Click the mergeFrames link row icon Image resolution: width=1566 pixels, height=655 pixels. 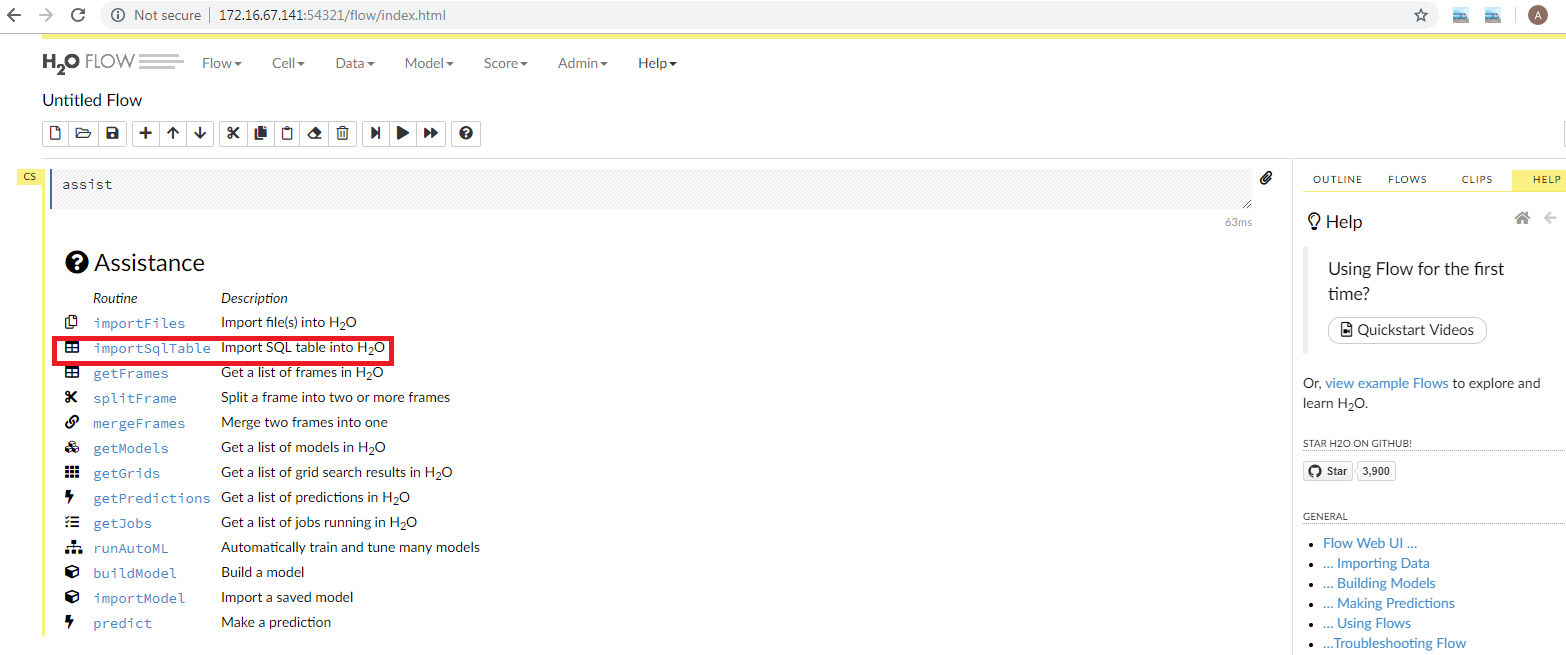pyautogui.click(x=71, y=422)
